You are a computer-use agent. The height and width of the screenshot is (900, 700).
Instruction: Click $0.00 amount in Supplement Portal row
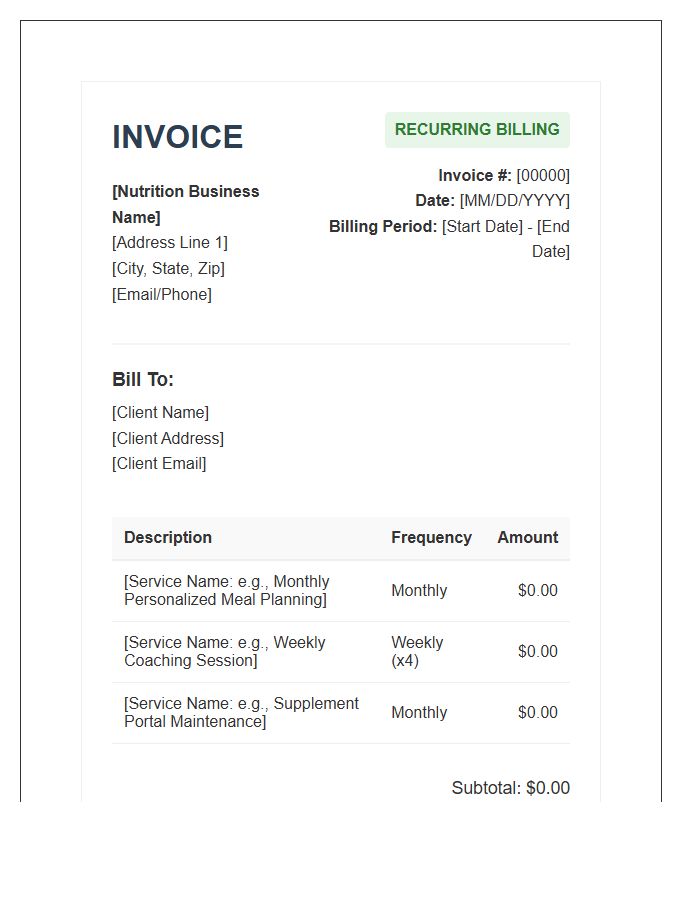point(538,712)
